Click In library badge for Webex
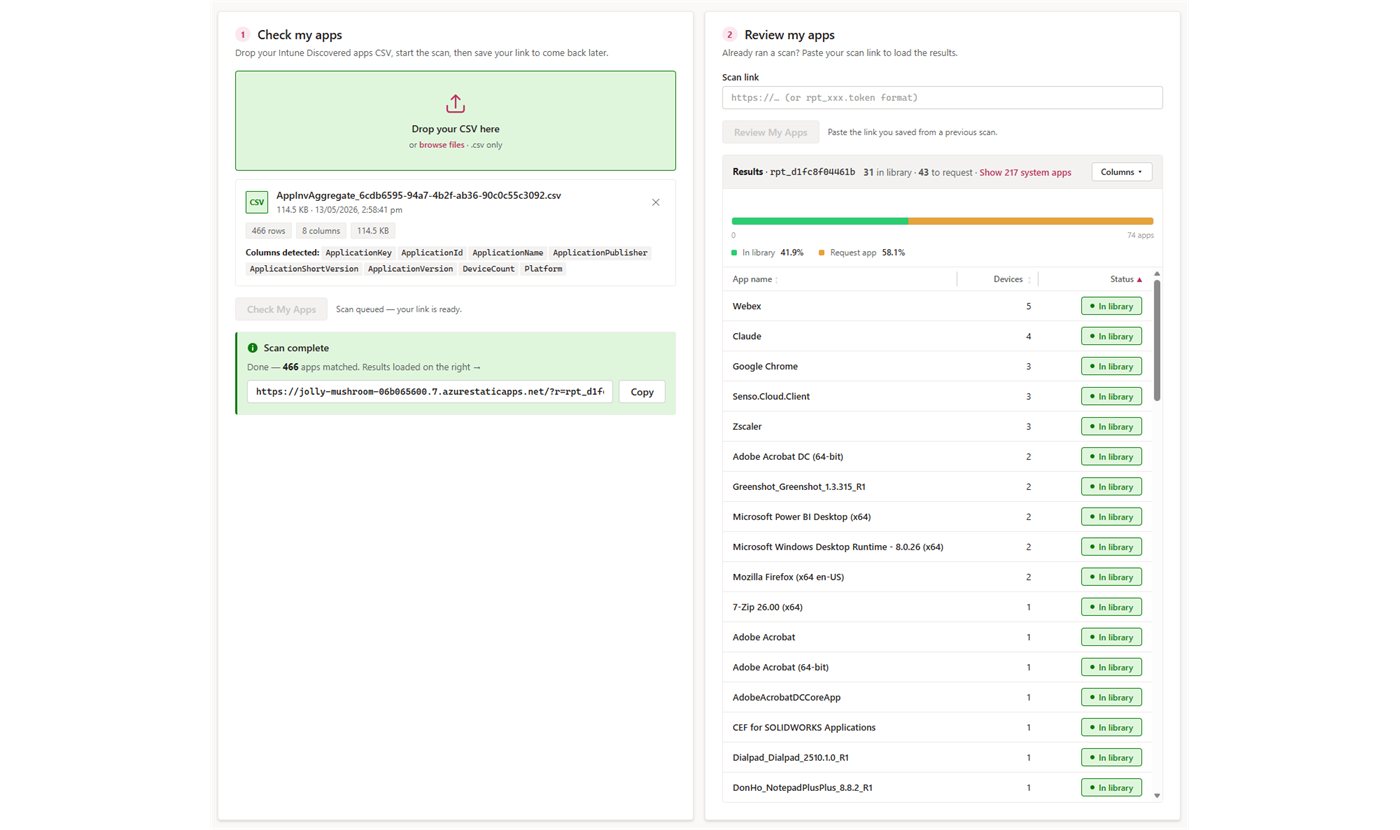 1111,306
